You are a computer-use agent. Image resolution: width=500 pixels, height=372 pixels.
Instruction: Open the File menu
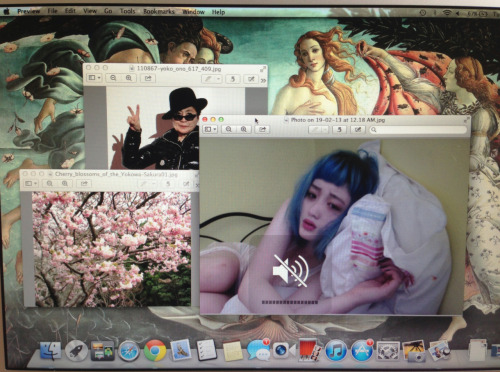[52, 11]
